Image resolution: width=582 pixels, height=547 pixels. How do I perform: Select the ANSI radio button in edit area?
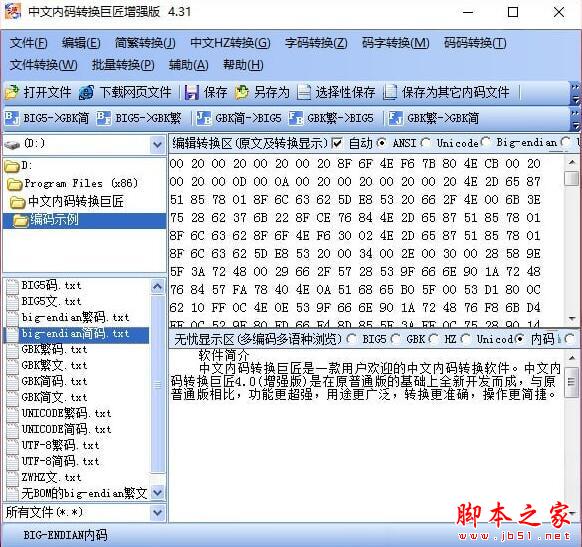[x=382, y=143]
